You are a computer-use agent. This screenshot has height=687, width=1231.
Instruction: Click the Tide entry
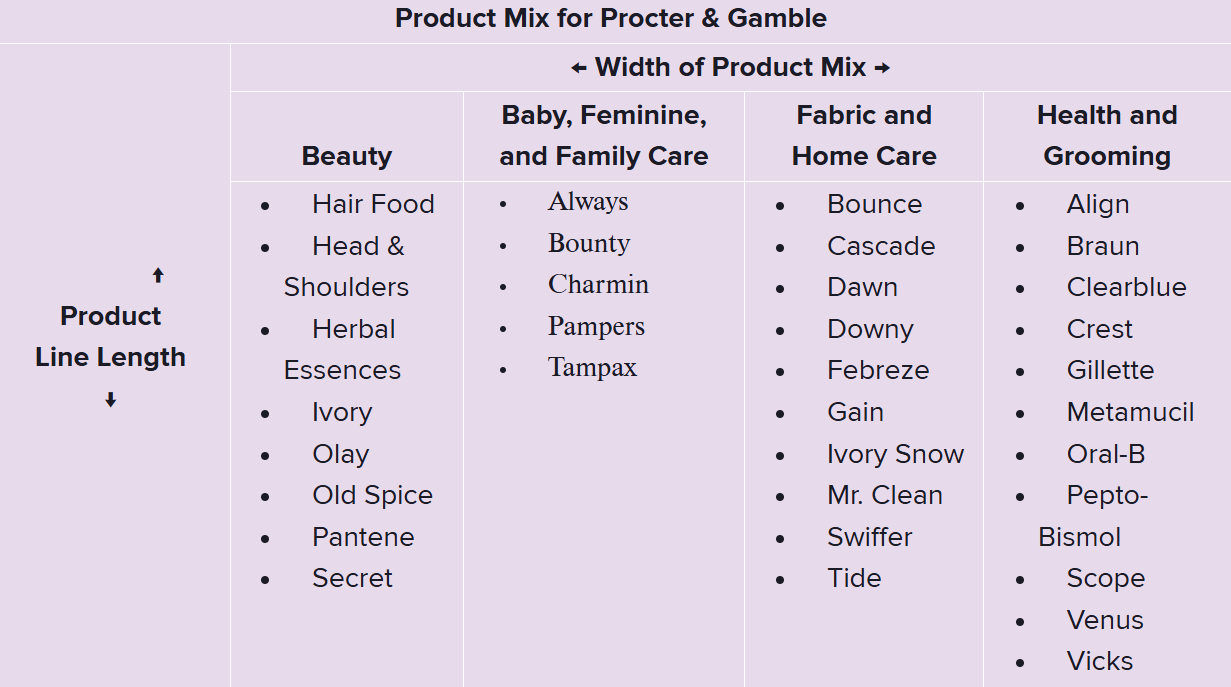854,578
